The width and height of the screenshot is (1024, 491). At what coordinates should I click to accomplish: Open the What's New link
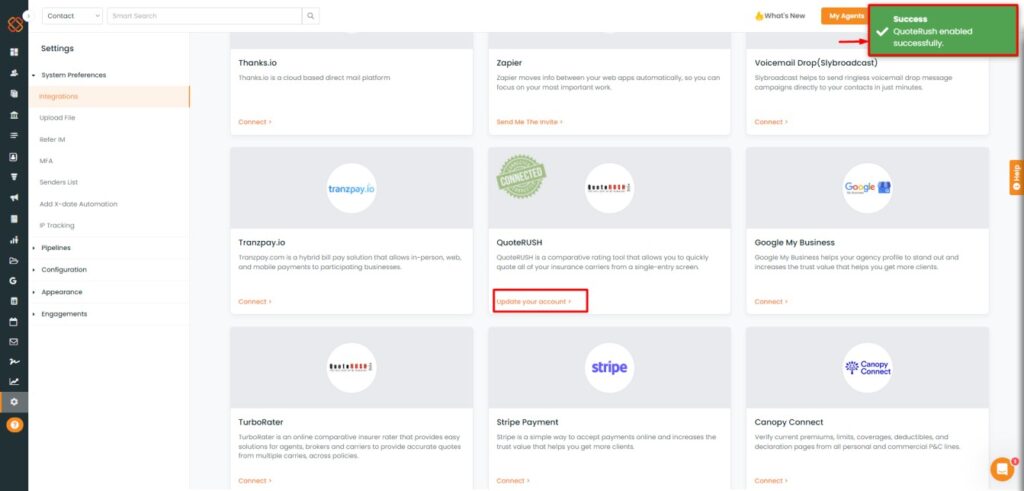coord(780,16)
